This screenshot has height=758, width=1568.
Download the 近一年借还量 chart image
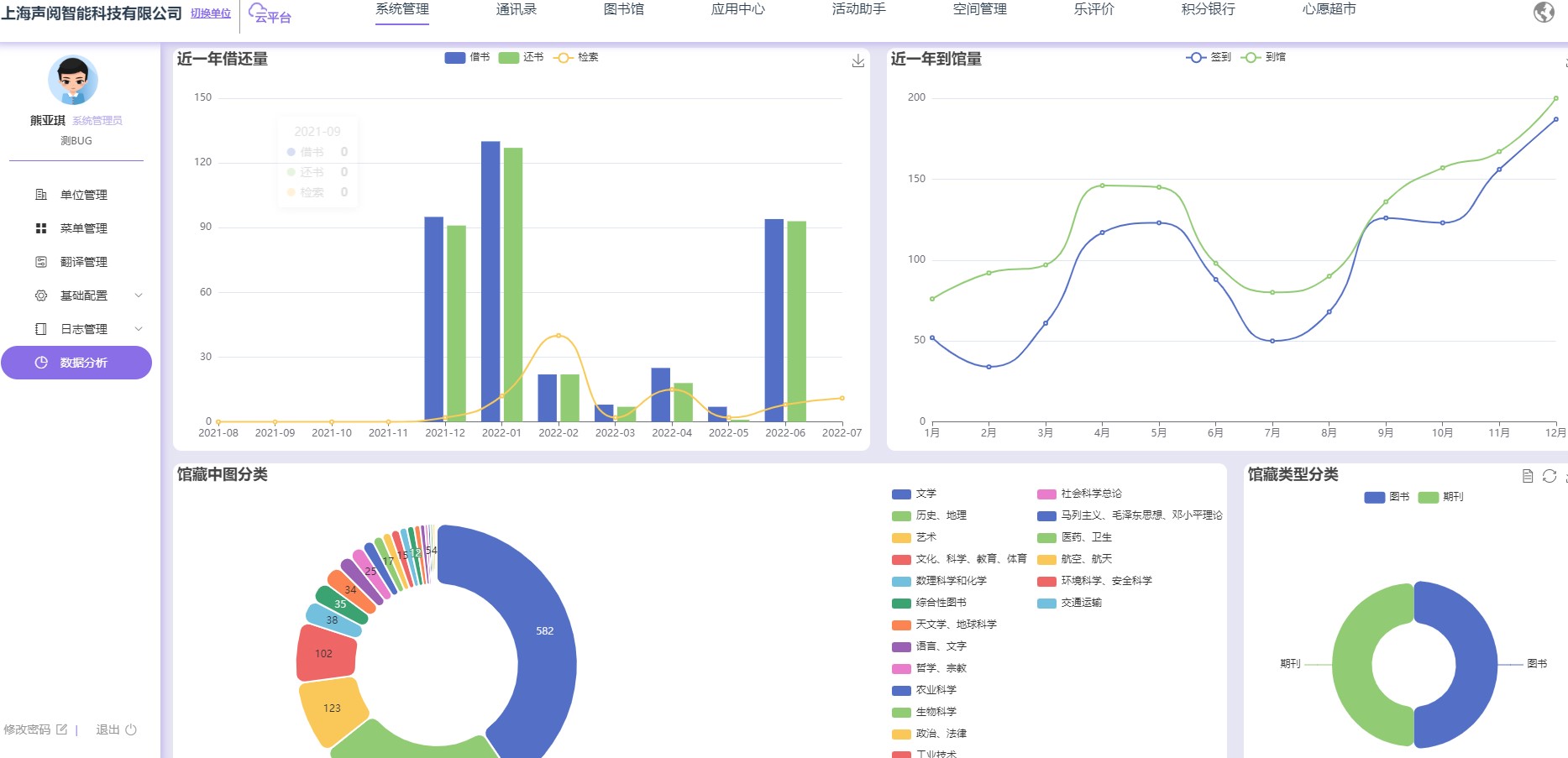coord(857,61)
